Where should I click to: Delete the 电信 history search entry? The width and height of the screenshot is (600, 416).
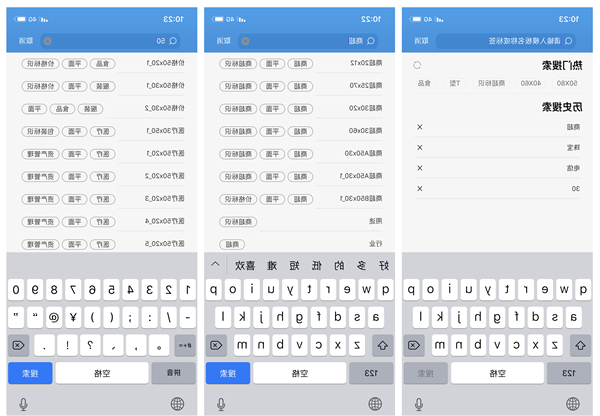point(420,168)
